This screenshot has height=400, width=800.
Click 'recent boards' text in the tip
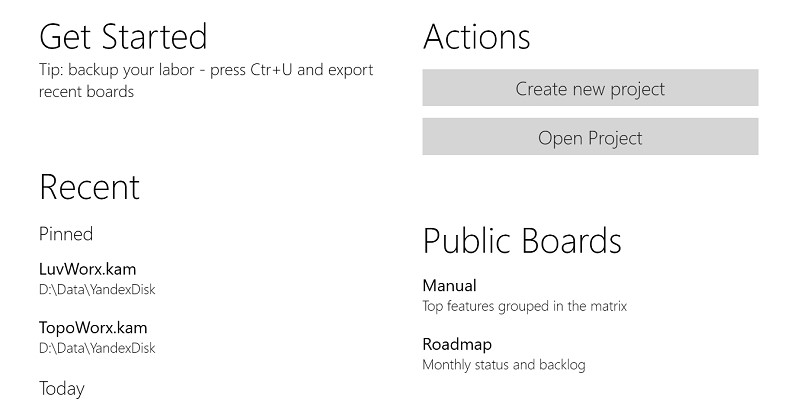pos(87,92)
